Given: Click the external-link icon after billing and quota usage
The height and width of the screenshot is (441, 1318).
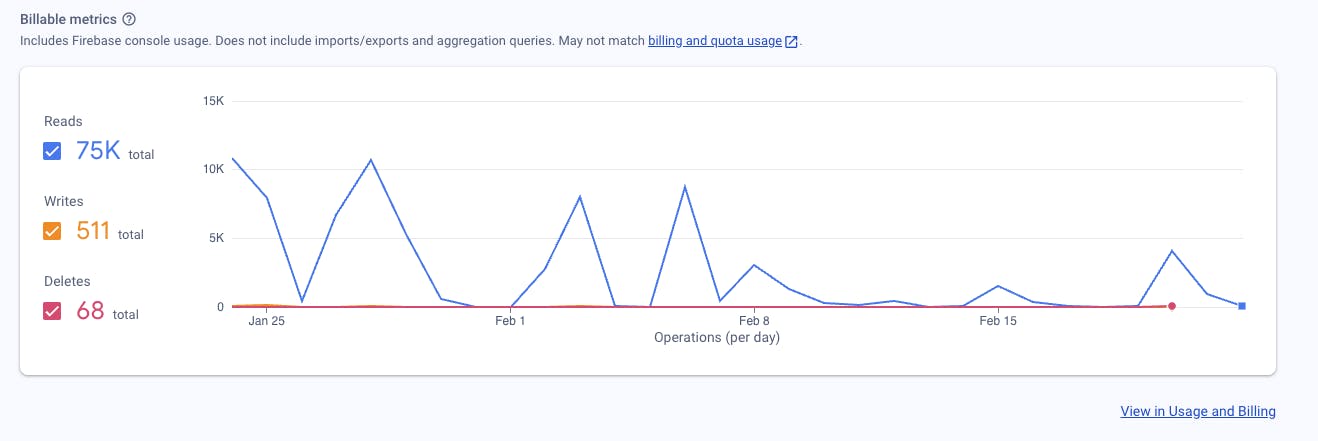Looking at the screenshot, I should (792, 42).
